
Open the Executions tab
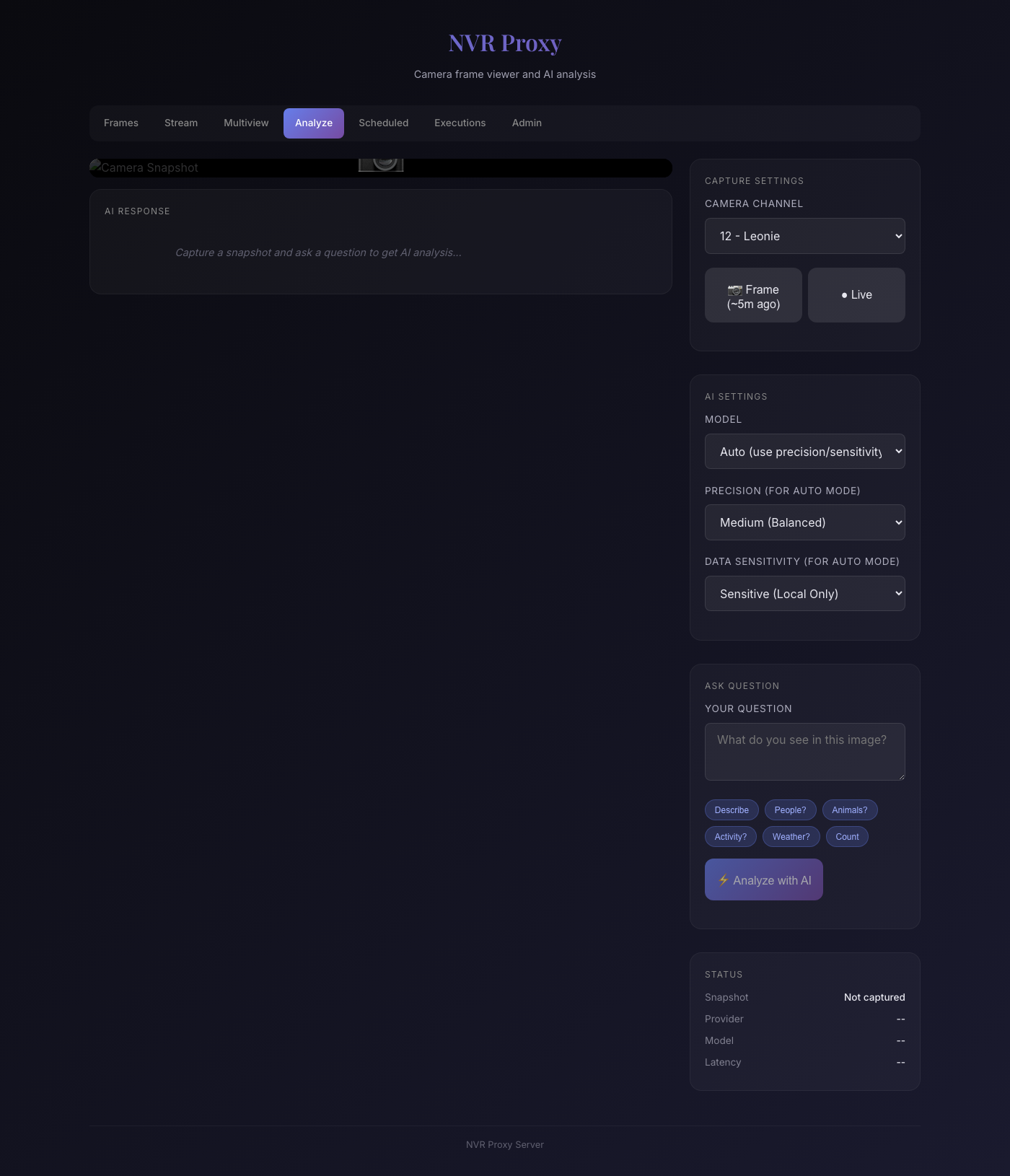(460, 123)
